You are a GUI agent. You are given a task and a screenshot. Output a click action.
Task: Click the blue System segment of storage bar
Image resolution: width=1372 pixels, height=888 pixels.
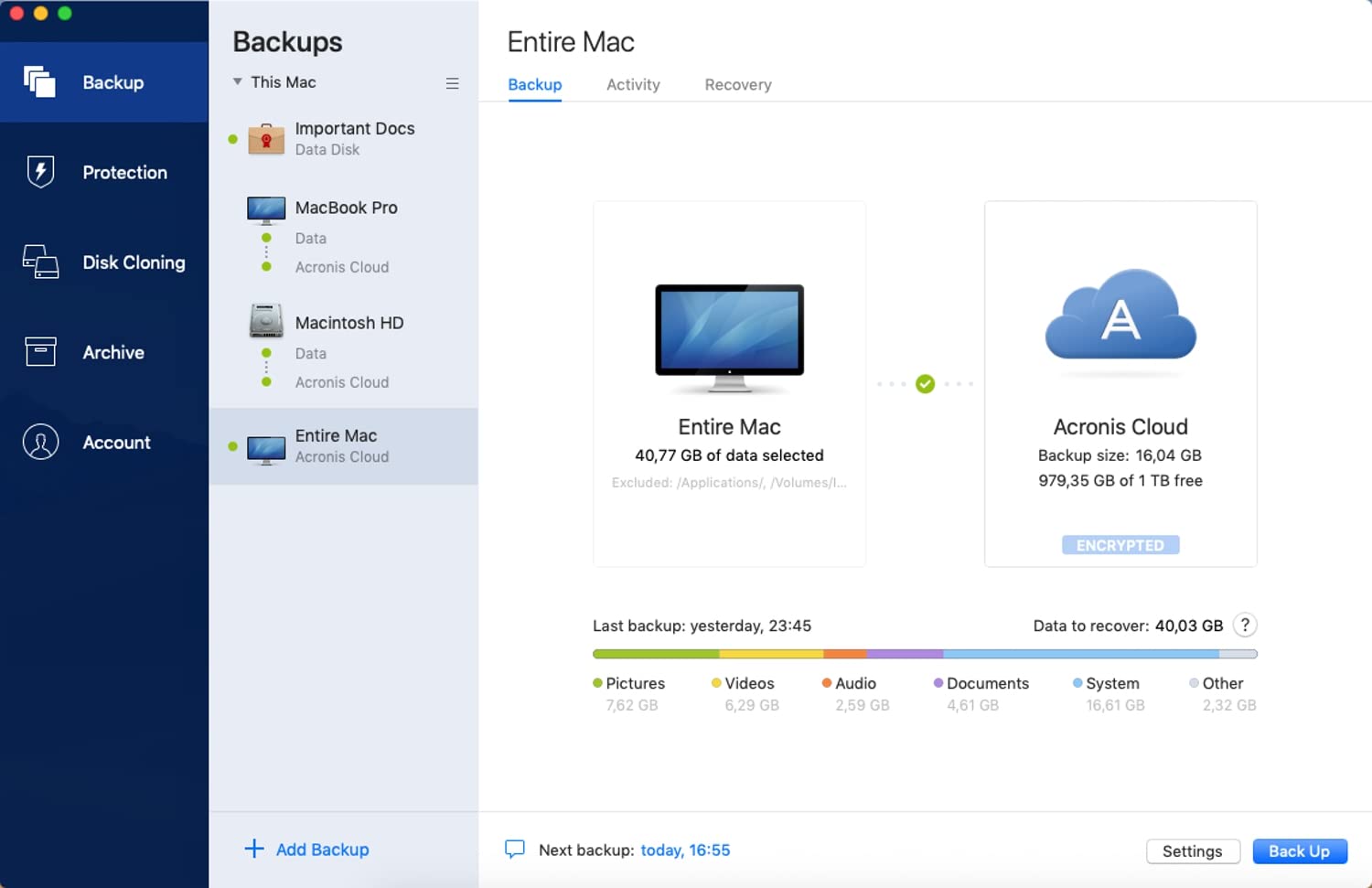[x=1079, y=654]
